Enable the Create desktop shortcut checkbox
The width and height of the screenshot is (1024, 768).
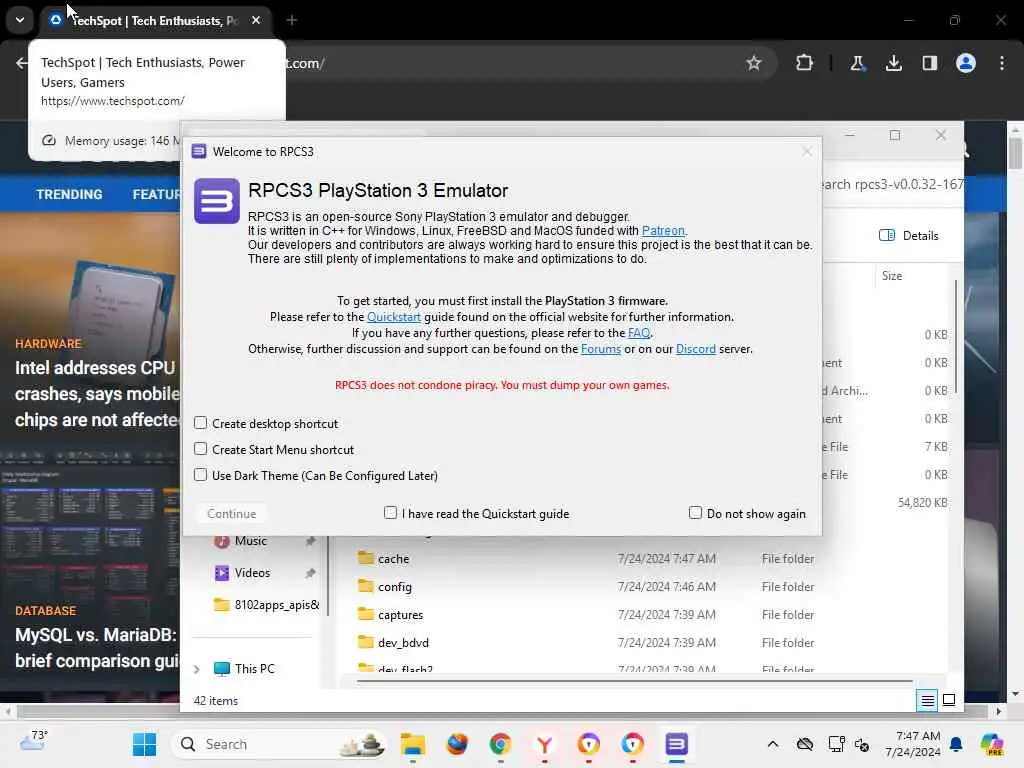point(200,423)
